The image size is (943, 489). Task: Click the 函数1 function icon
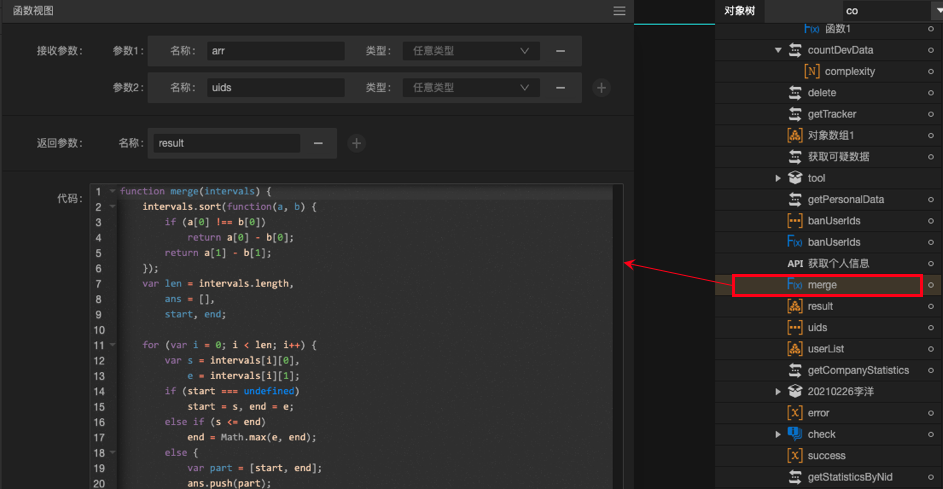pyautogui.click(x=811, y=28)
